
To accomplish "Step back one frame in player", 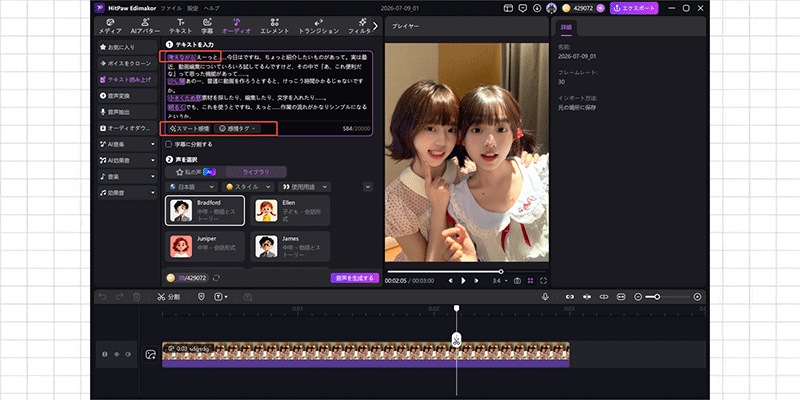I will pyautogui.click(x=451, y=281).
